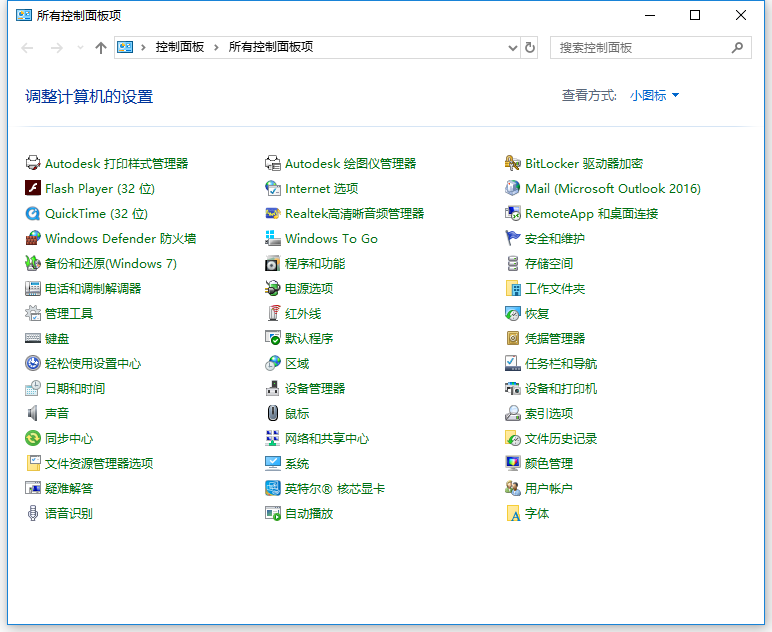
Task: Refresh the control panel view
Action: pos(530,48)
